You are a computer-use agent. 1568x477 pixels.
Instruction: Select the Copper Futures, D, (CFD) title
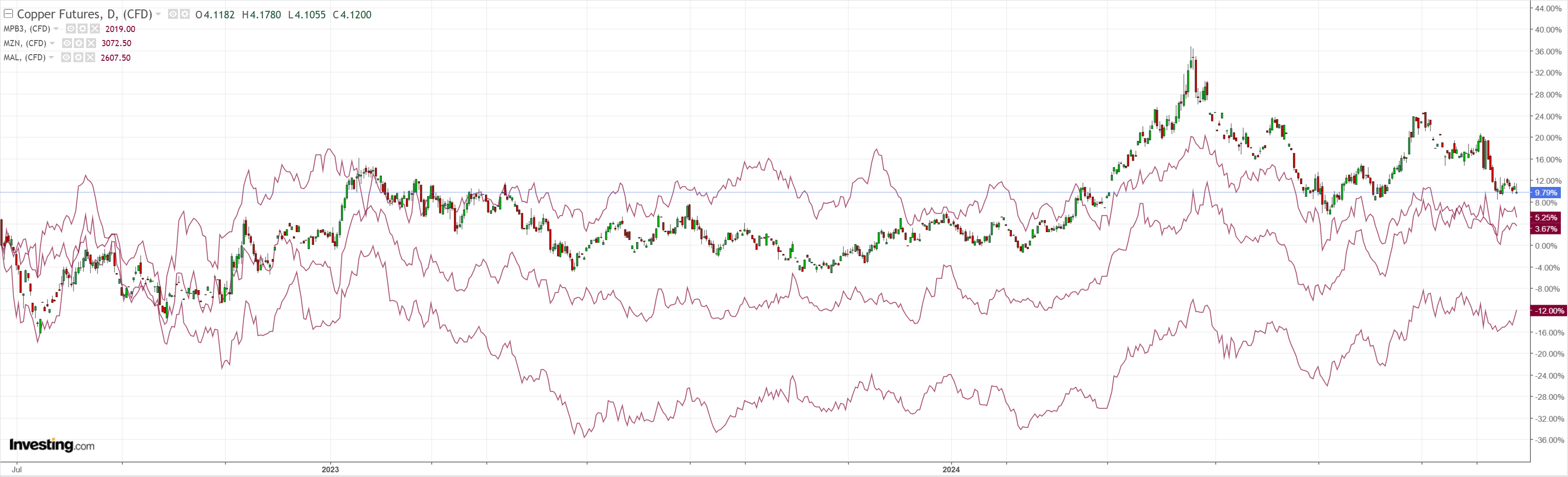pyautogui.click(x=85, y=15)
